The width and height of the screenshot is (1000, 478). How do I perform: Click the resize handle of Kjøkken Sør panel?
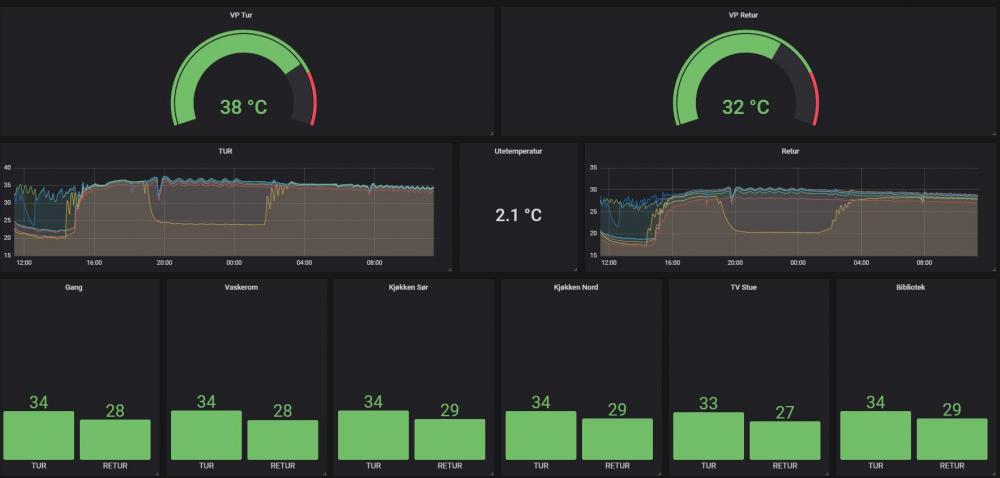click(x=490, y=471)
